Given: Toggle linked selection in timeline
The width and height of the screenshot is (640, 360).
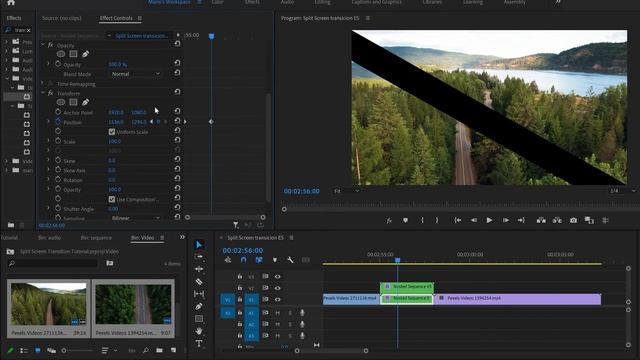Looking at the screenshot, I should 259,260.
